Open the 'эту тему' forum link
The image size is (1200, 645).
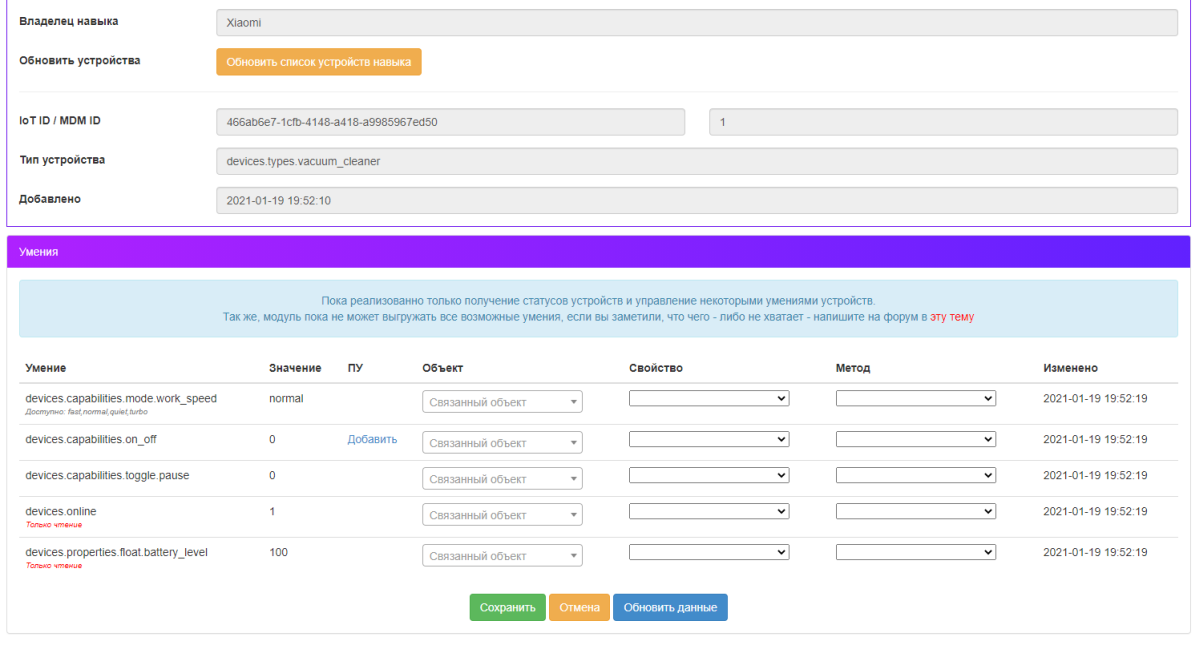951,316
